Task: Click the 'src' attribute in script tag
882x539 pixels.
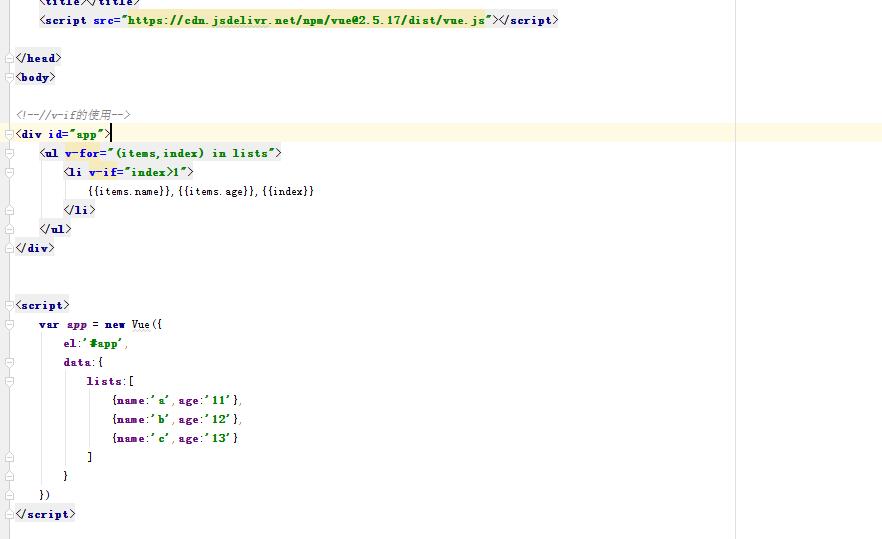Action: click(x=103, y=20)
